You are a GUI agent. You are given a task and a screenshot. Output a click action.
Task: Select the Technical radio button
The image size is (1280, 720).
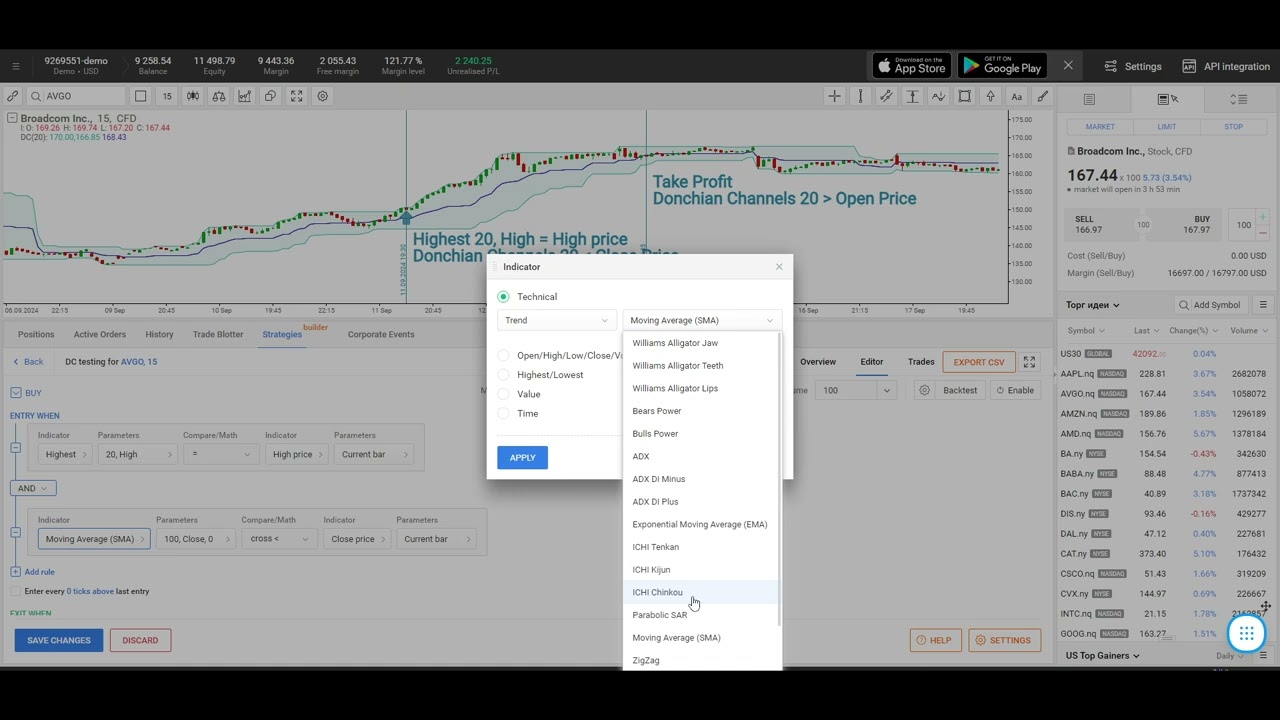pyautogui.click(x=503, y=297)
